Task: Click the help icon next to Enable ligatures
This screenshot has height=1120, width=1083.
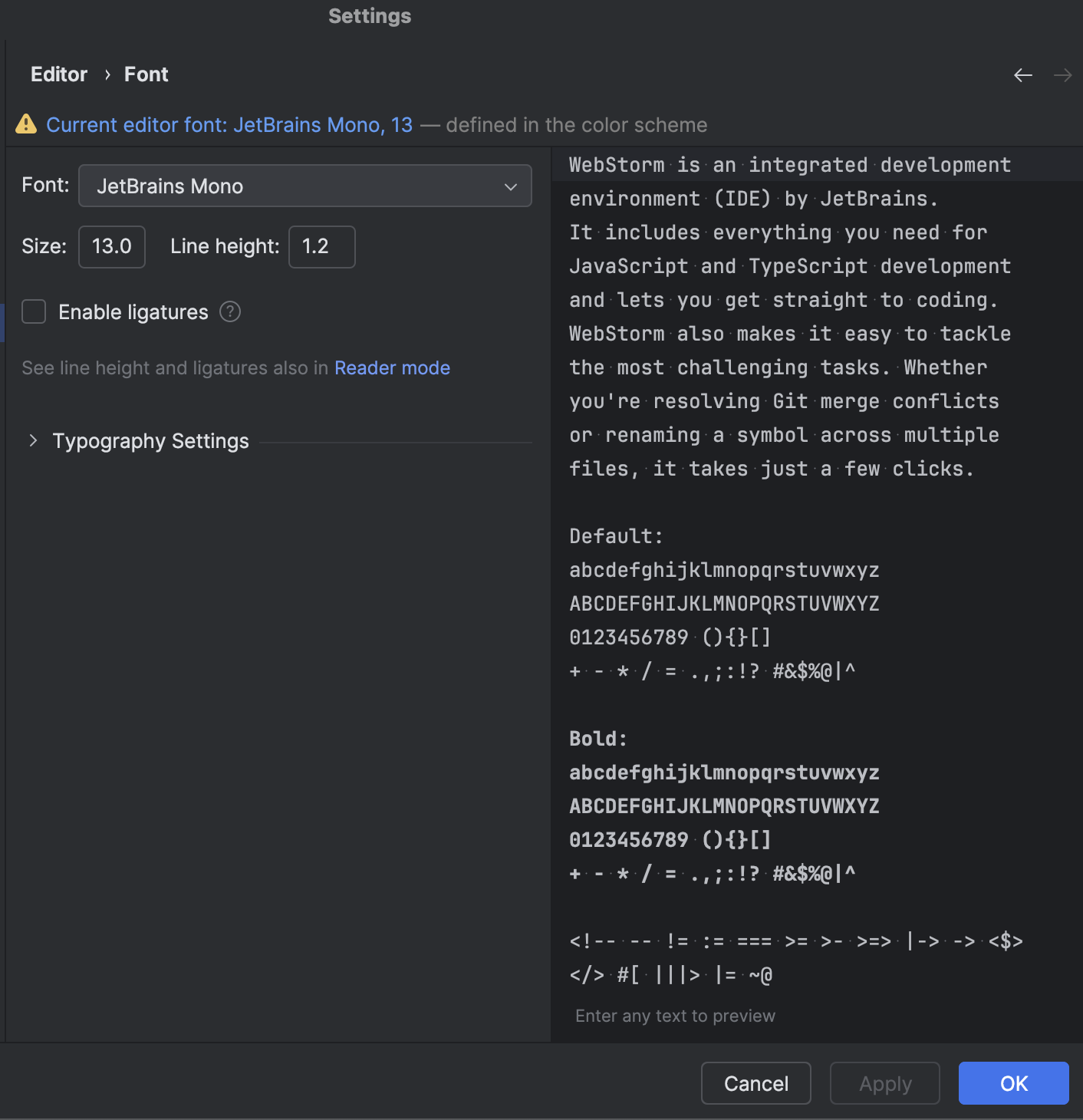Action: point(229,311)
